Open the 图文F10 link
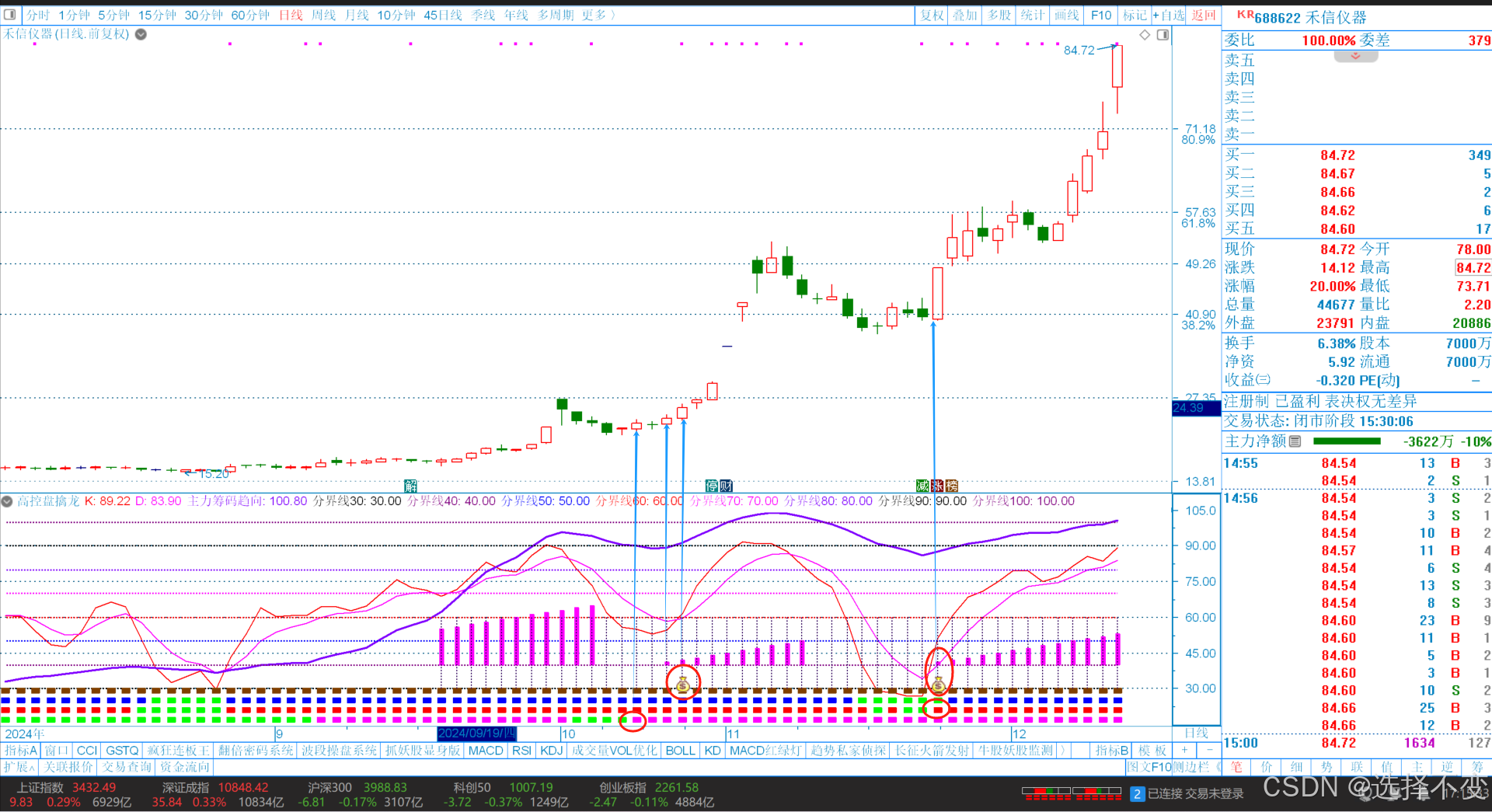The image size is (1492, 812). [x=1149, y=767]
